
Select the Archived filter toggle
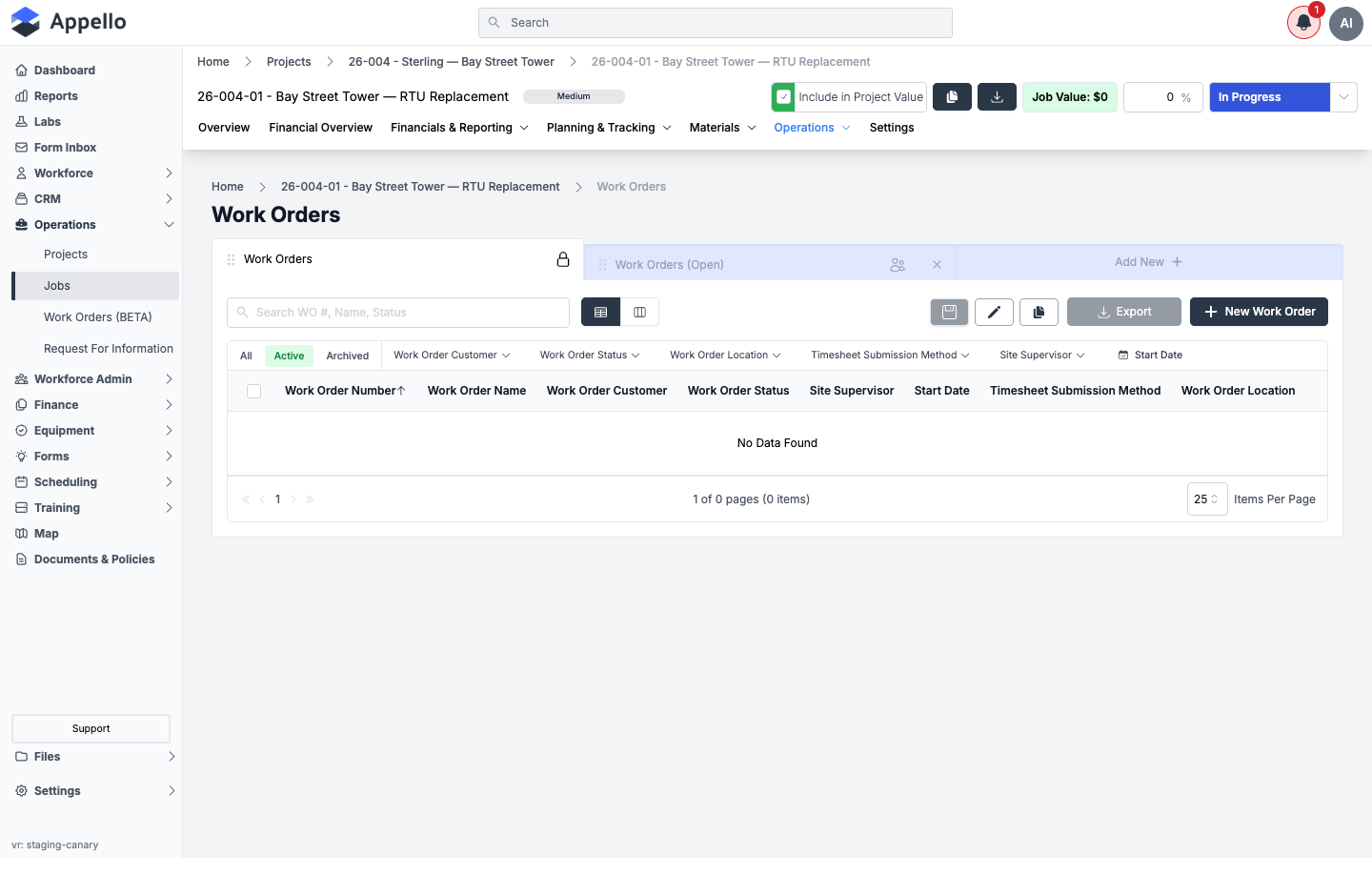(348, 356)
